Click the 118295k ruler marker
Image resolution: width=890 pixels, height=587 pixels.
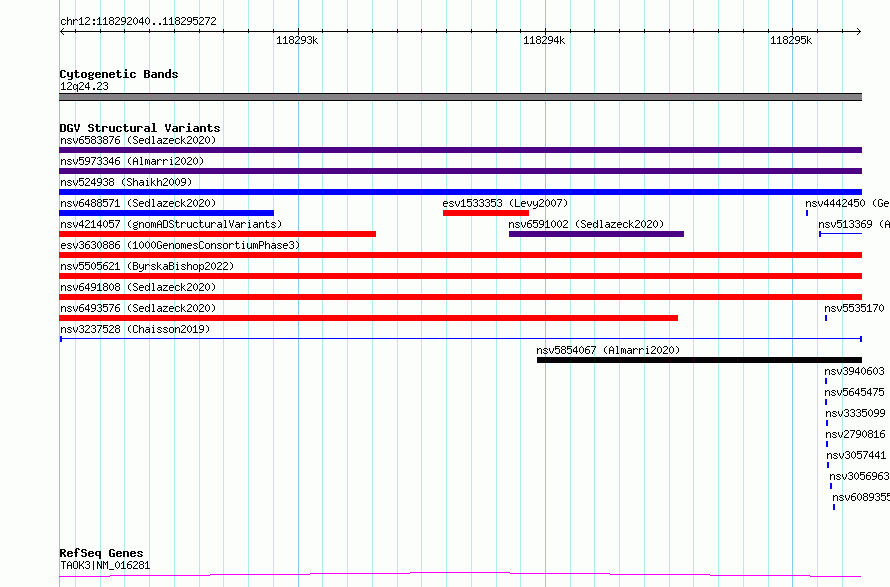click(x=791, y=40)
